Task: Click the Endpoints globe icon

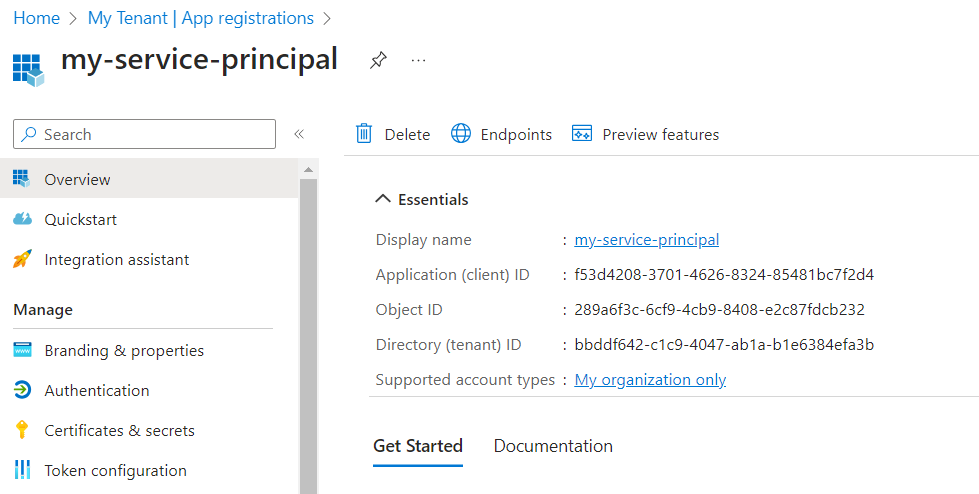Action: point(461,134)
